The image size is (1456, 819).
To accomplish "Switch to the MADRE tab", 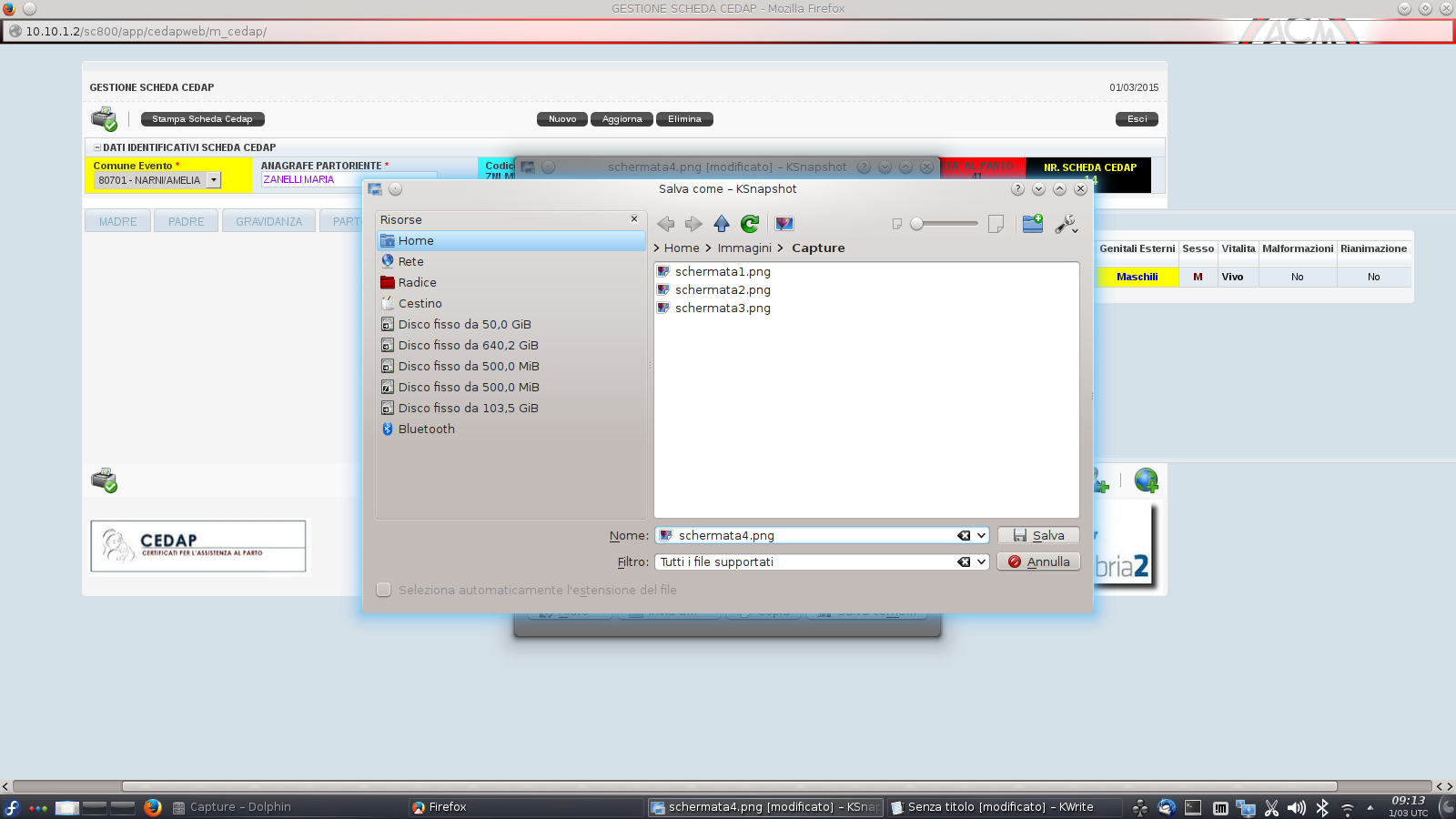I will (x=117, y=221).
